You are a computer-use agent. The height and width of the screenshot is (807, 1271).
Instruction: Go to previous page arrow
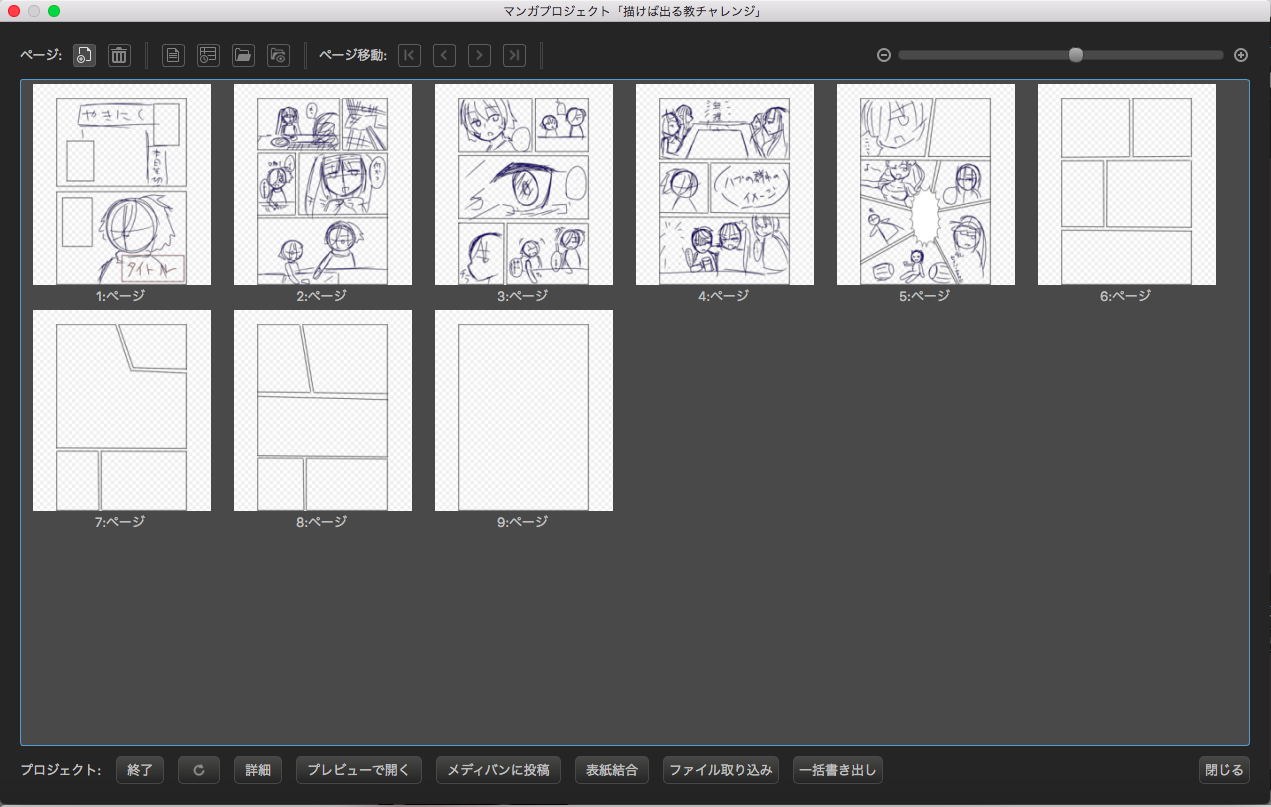444,56
